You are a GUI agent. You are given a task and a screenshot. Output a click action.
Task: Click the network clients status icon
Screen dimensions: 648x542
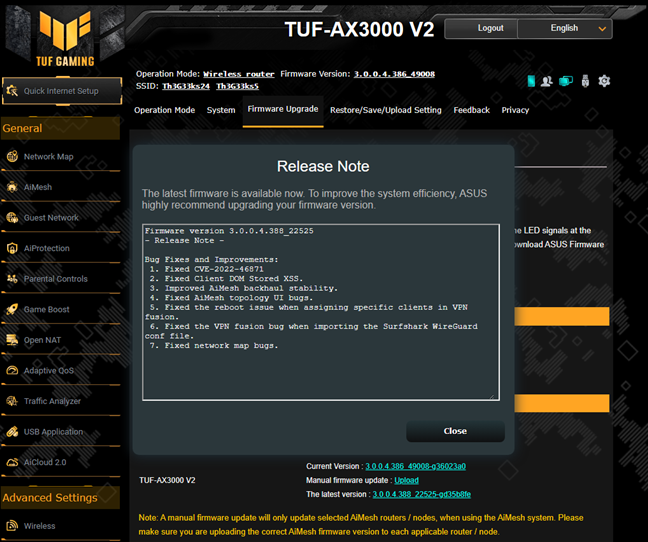[x=566, y=81]
